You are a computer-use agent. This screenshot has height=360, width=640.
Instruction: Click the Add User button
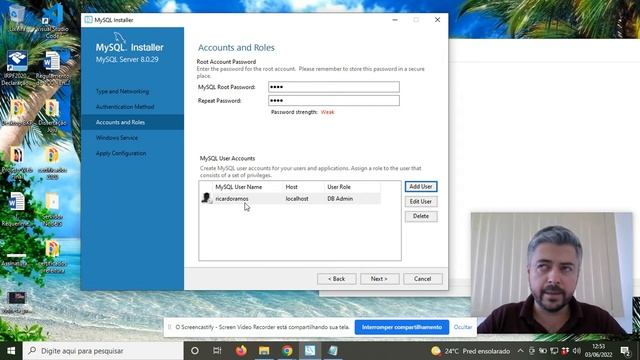pyautogui.click(x=421, y=187)
